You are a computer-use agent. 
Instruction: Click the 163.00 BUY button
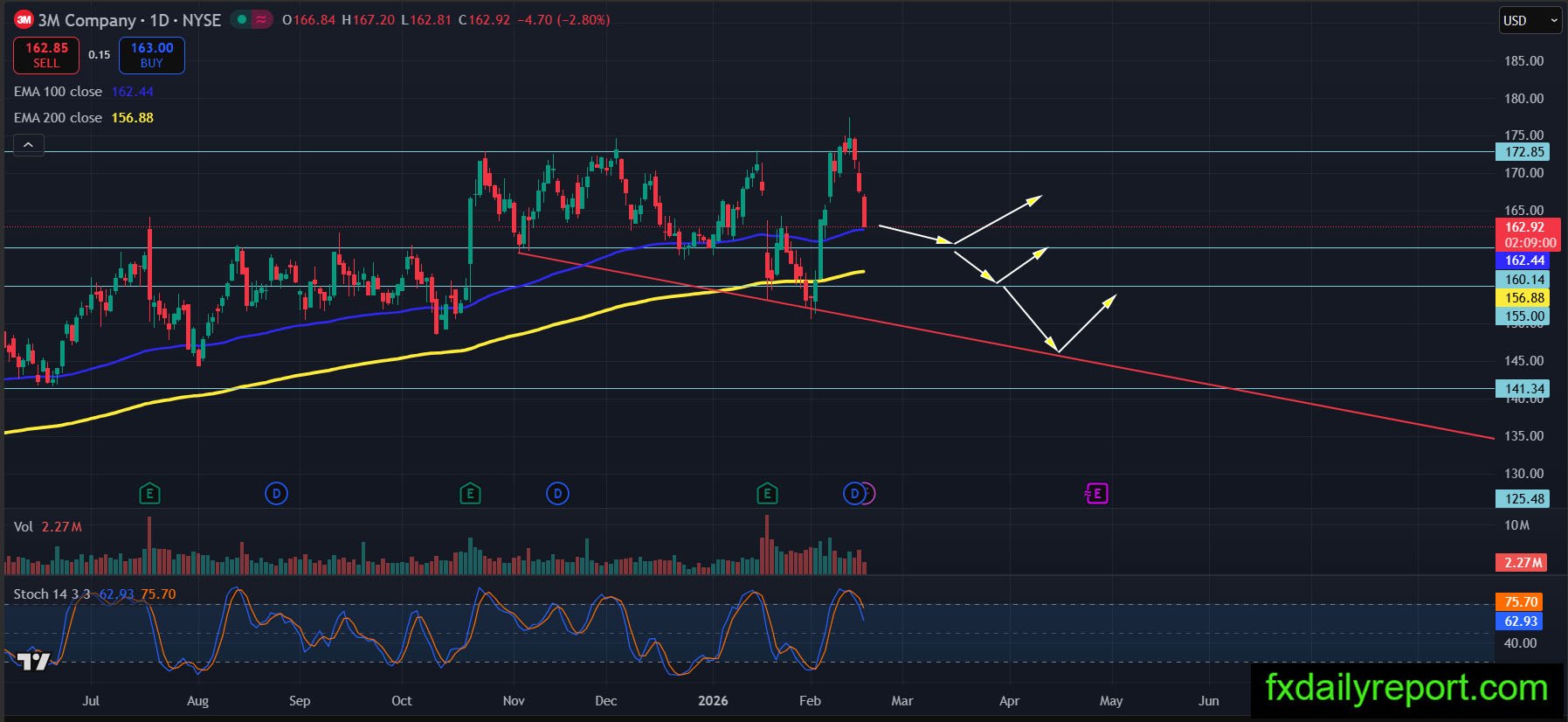pyautogui.click(x=152, y=55)
